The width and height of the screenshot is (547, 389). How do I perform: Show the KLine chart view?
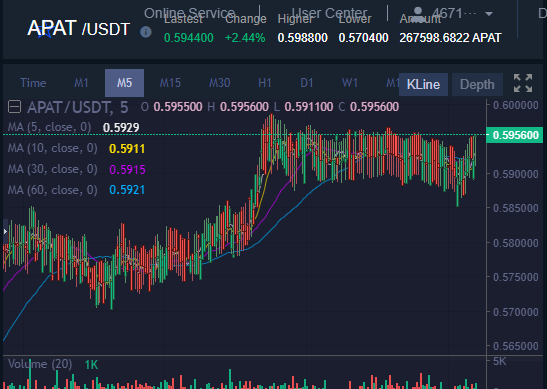point(424,84)
